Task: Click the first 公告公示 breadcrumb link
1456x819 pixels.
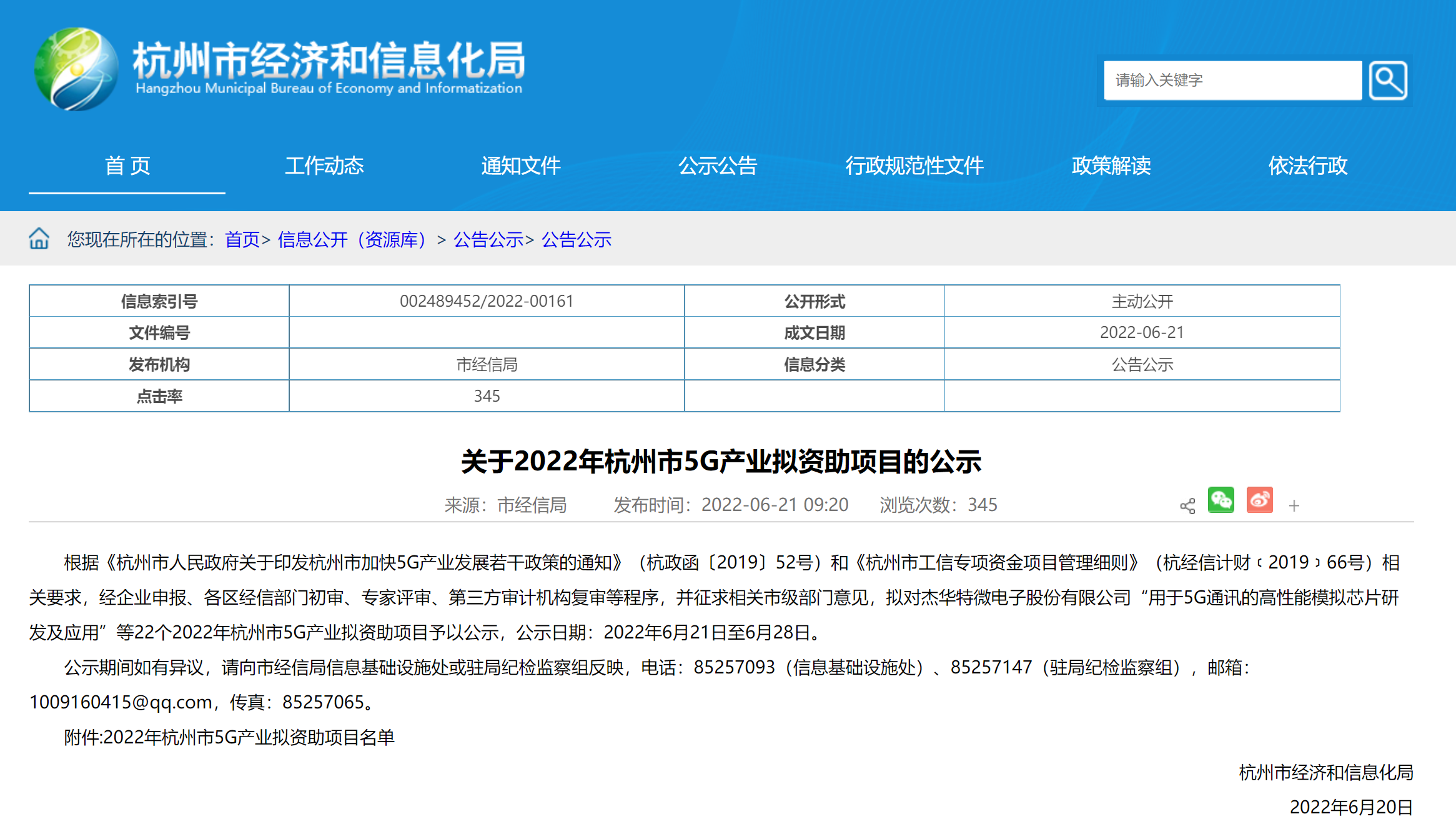Action: tap(488, 240)
